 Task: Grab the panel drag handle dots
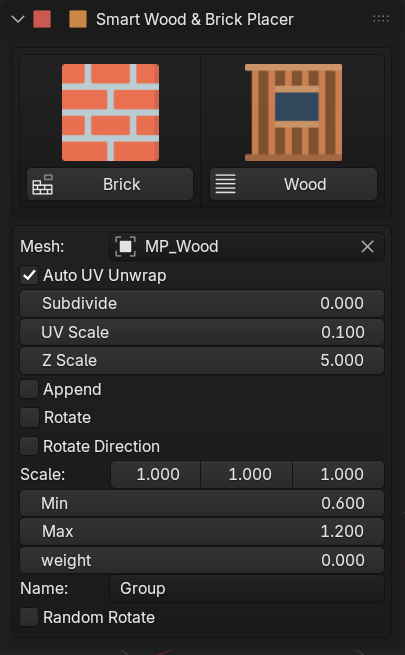pyautogui.click(x=380, y=18)
